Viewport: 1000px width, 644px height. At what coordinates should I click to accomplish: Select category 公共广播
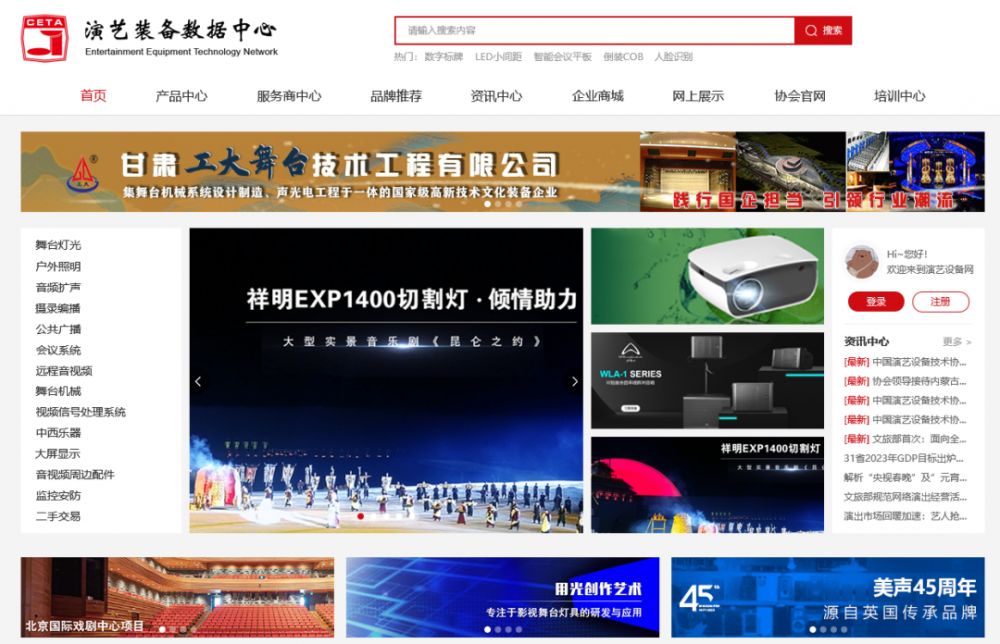[x=58, y=329]
